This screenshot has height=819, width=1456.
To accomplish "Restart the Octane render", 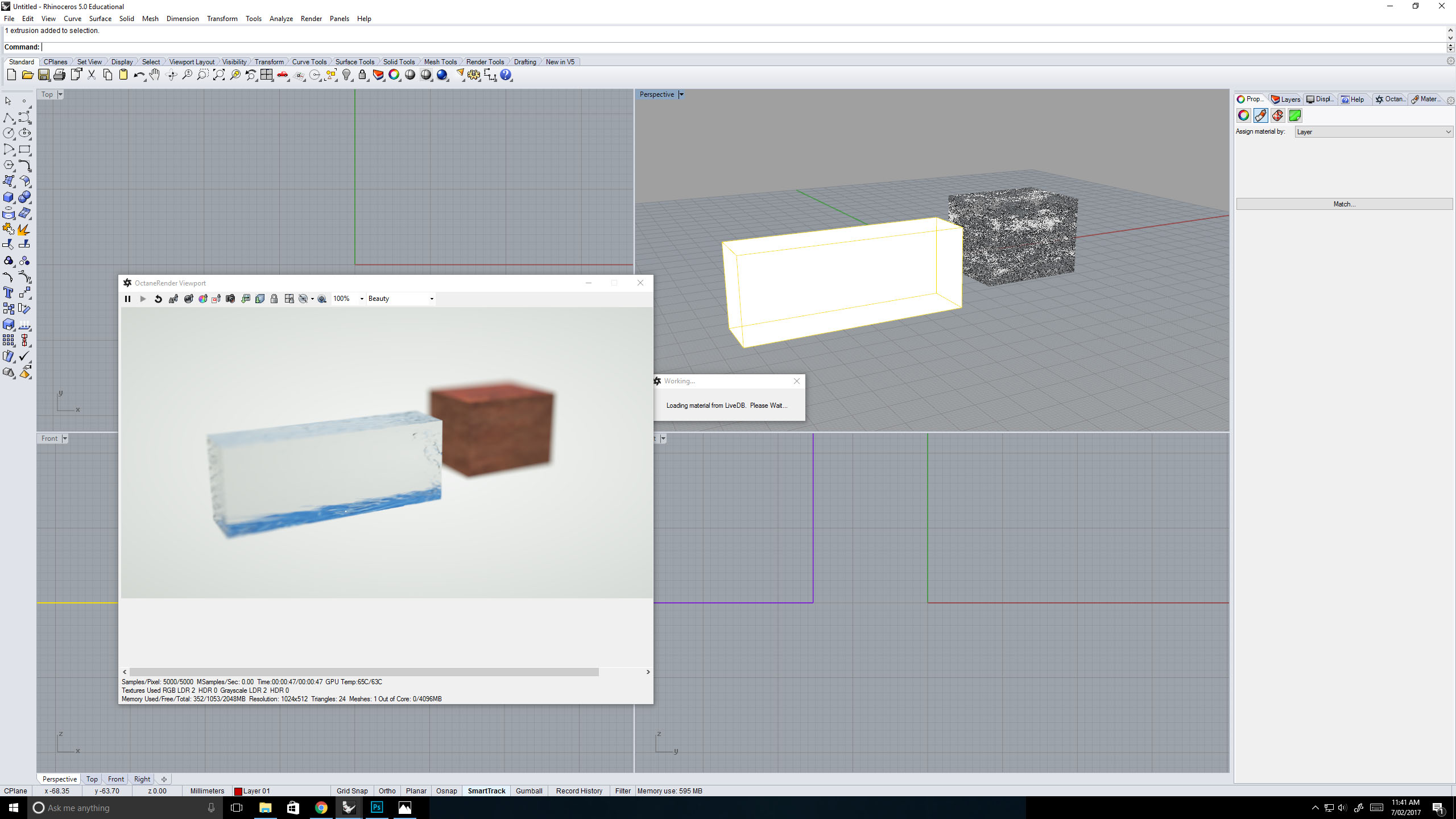I will pos(158,299).
